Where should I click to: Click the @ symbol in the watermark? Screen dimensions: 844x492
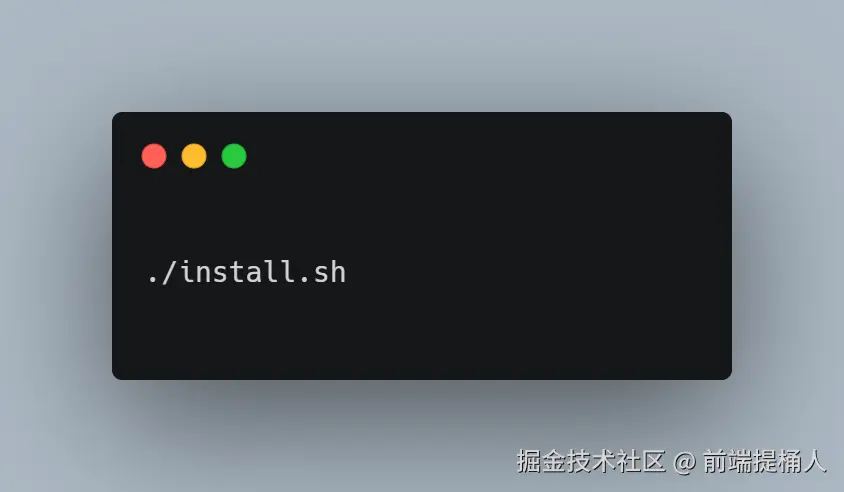click(x=684, y=462)
